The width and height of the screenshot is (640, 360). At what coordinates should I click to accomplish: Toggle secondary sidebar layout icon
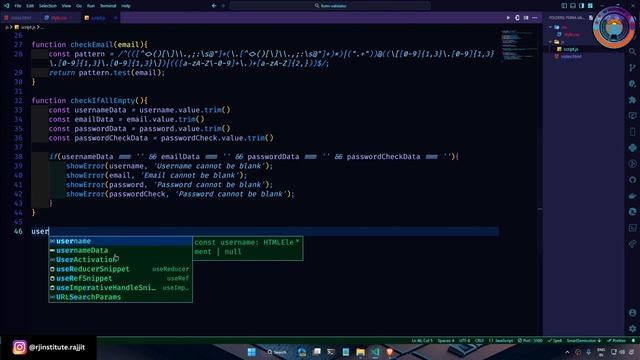click(x=582, y=6)
